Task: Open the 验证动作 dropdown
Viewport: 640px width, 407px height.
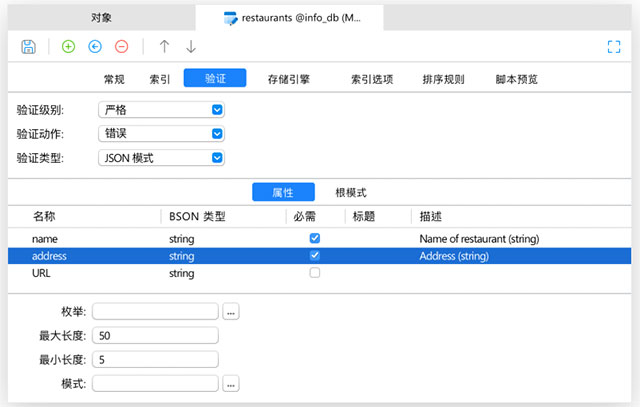Action: [162, 133]
